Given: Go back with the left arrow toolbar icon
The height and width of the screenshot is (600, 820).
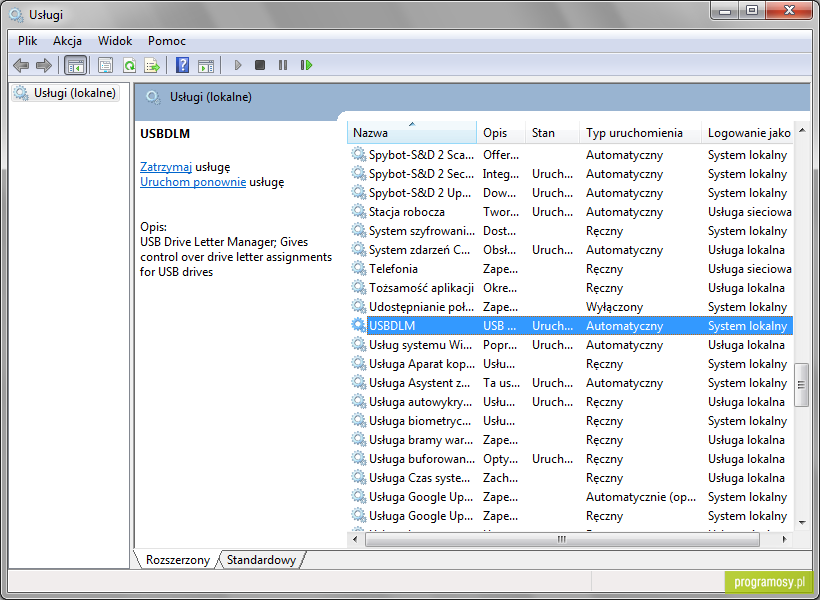Looking at the screenshot, I should (20, 65).
